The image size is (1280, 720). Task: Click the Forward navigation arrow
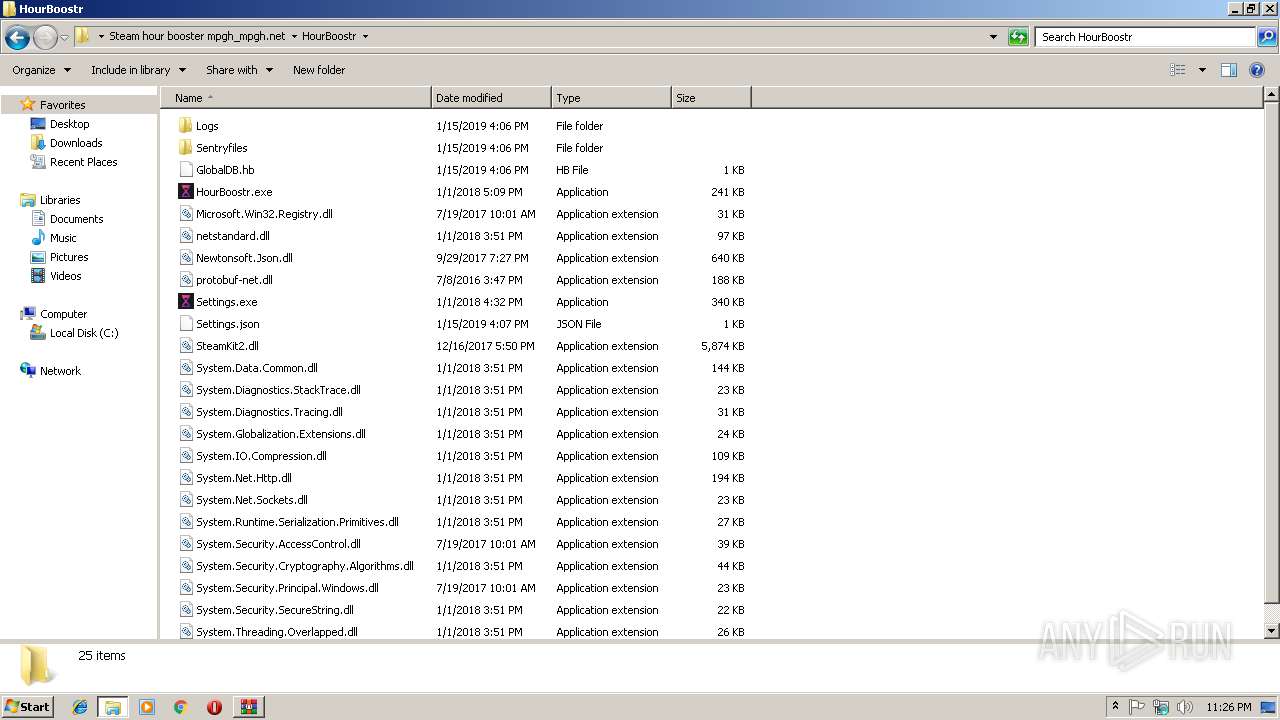[45, 38]
